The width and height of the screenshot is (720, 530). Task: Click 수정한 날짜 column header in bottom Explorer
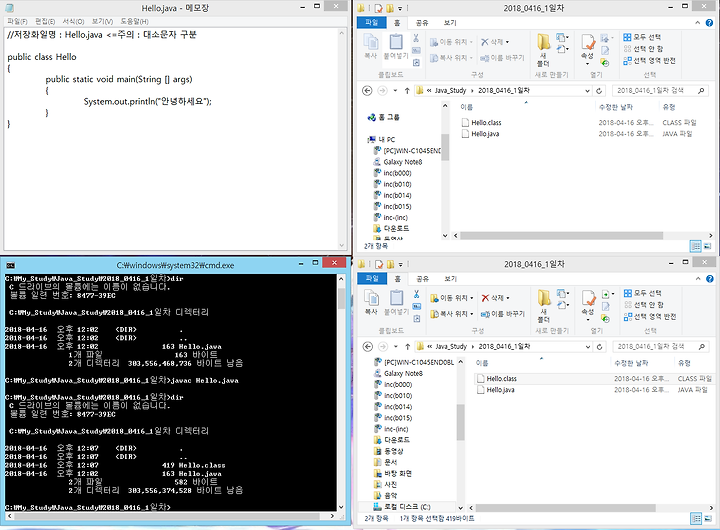(x=631, y=363)
